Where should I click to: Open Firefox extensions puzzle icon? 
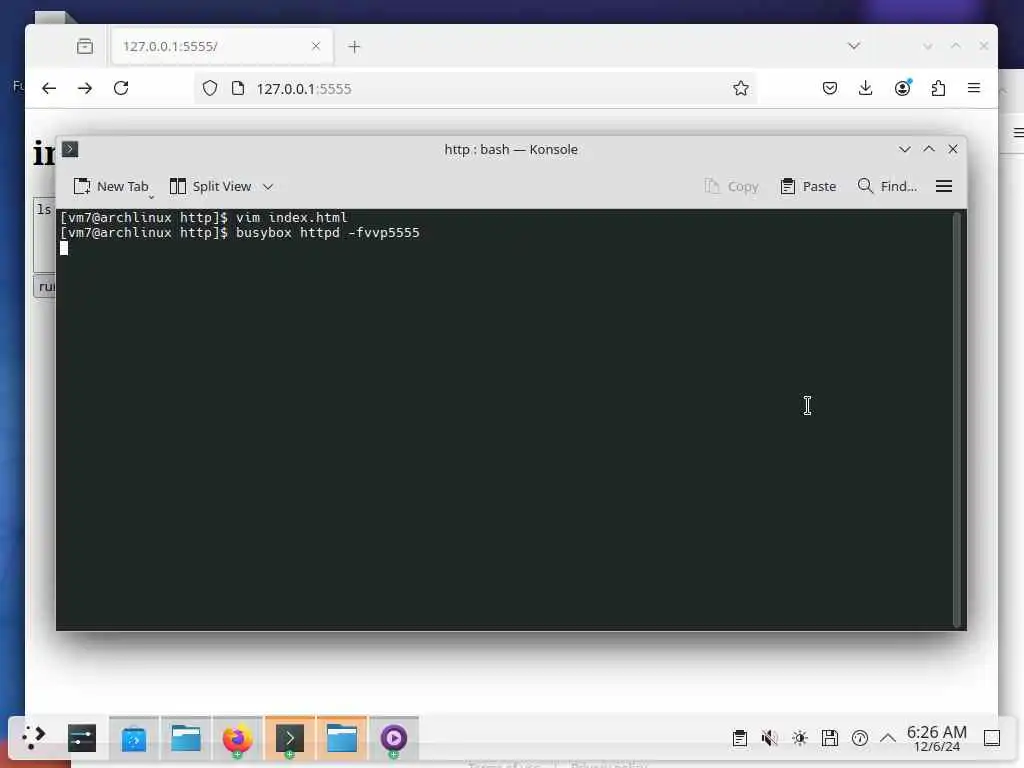coord(938,88)
